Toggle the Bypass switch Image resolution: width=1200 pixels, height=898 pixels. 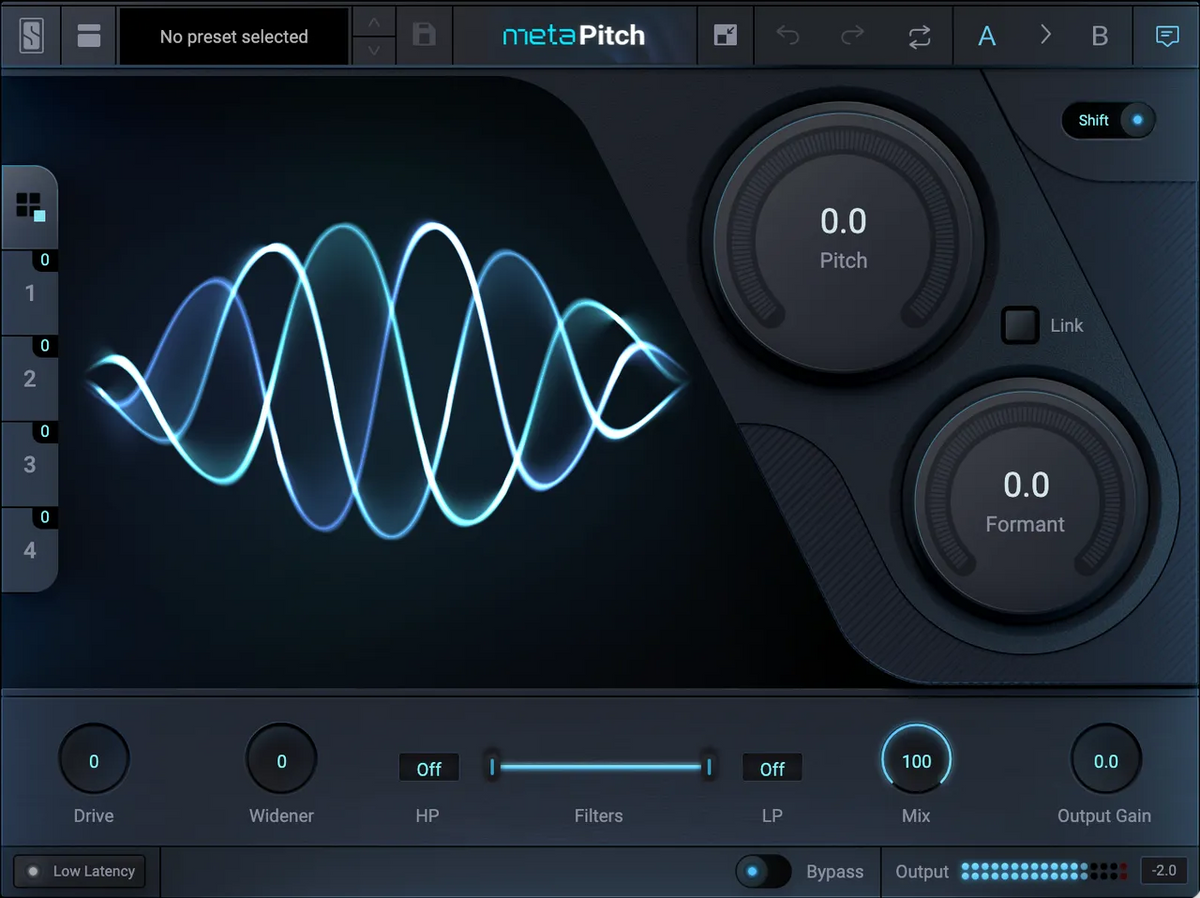(x=763, y=871)
